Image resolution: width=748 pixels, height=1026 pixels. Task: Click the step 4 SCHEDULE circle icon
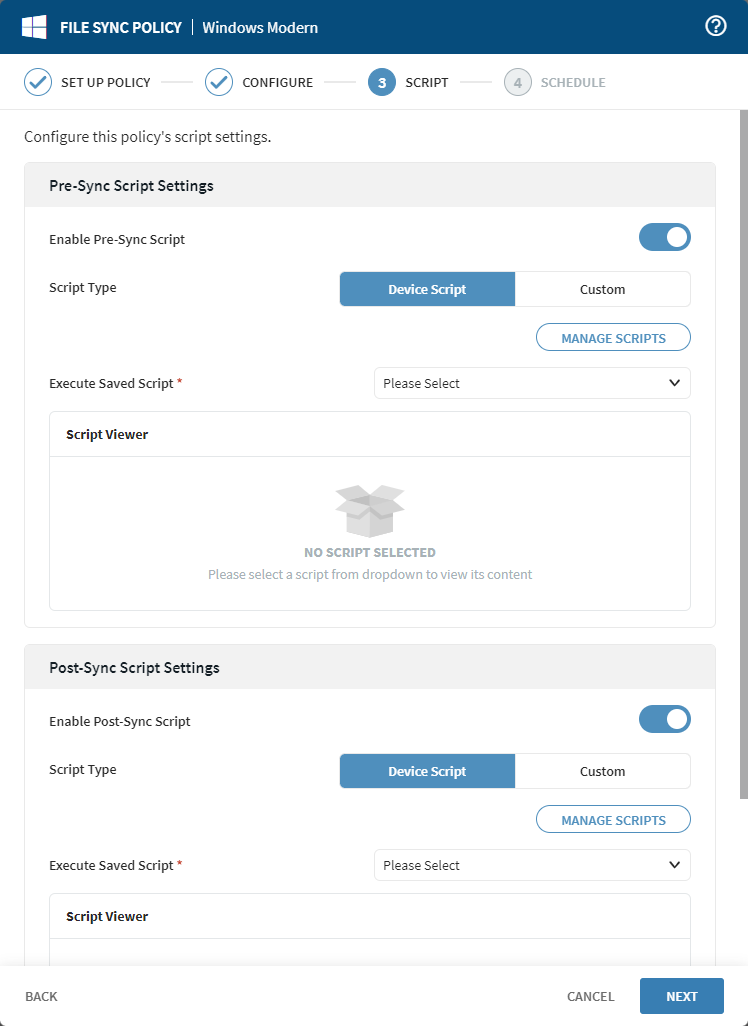coord(518,82)
